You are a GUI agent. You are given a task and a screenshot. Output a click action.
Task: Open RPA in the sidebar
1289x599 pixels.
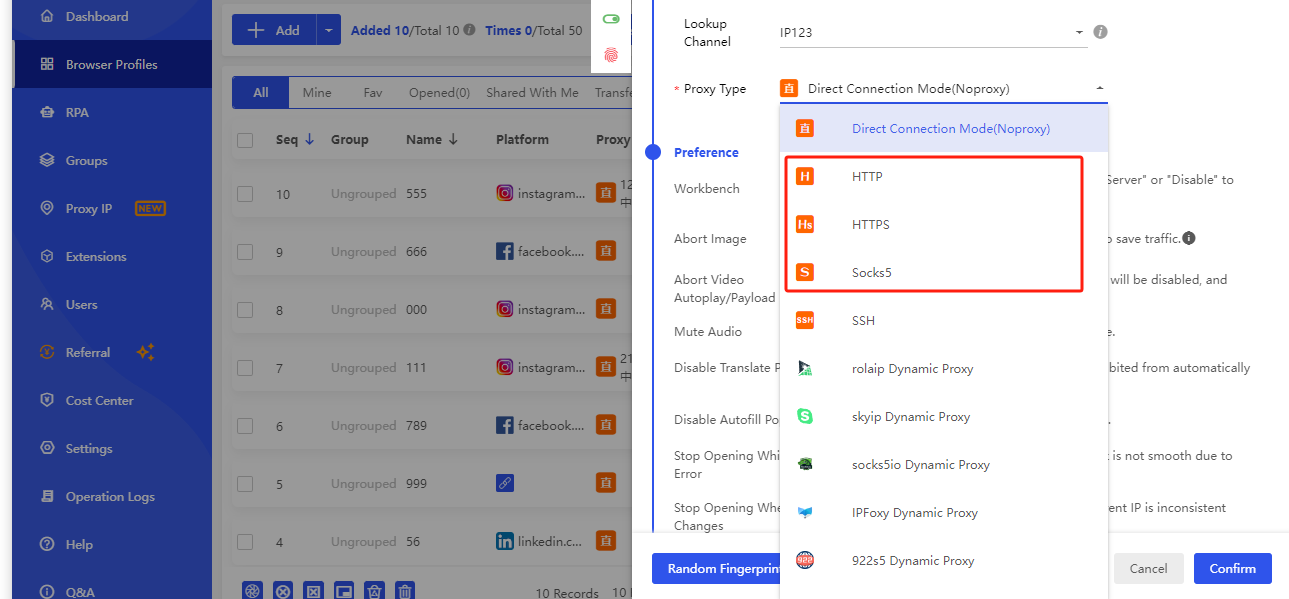(x=77, y=113)
